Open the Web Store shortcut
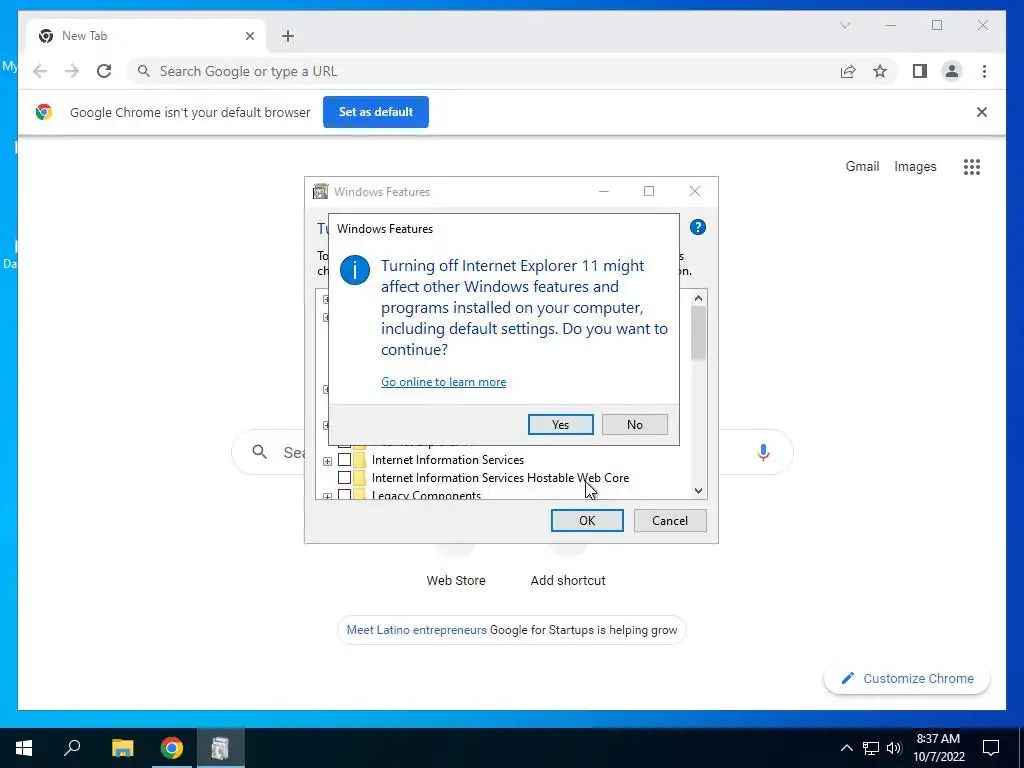Screen dimensions: 1024x768 point(456,581)
